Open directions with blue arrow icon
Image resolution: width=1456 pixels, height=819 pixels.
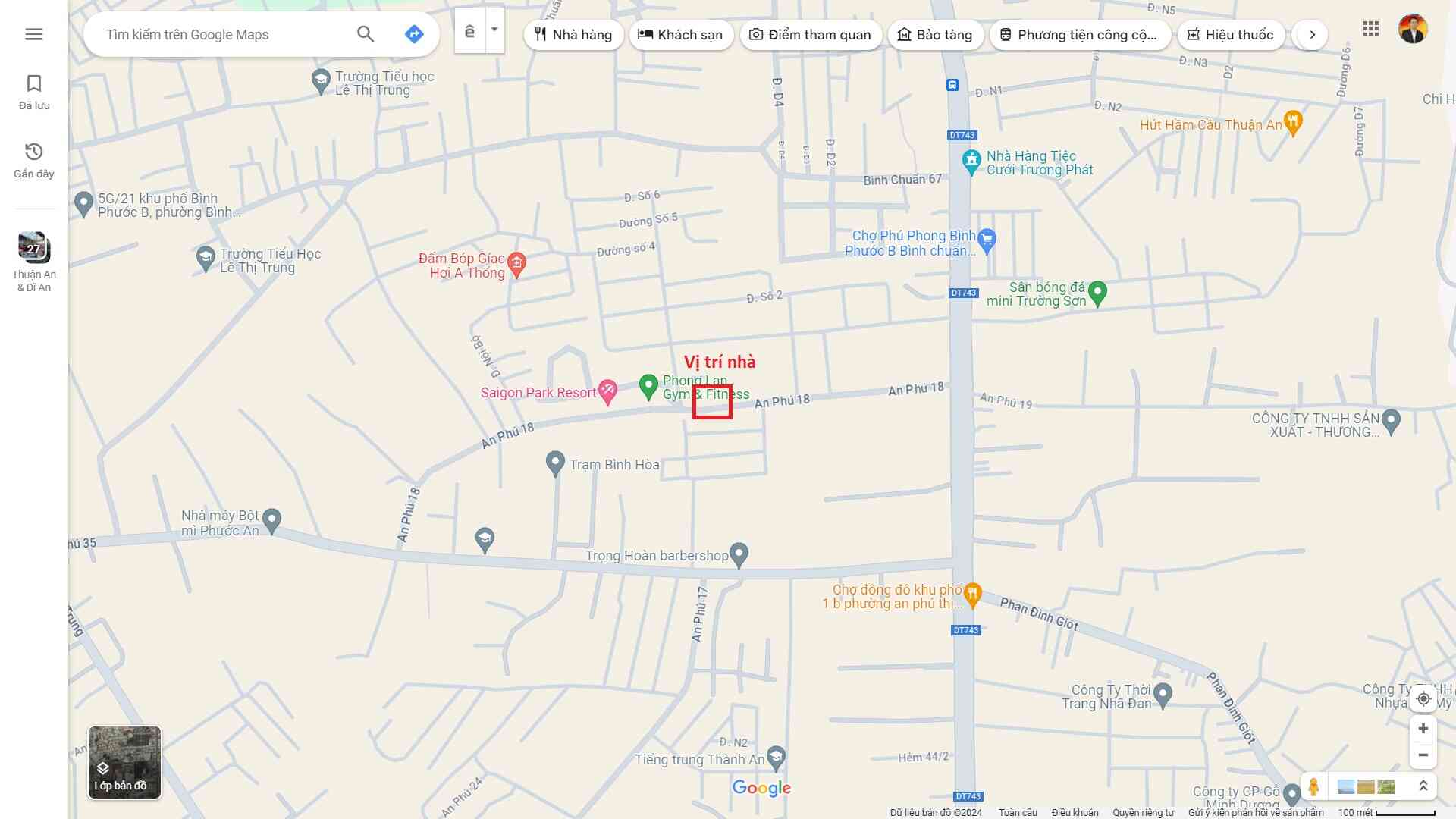414,34
